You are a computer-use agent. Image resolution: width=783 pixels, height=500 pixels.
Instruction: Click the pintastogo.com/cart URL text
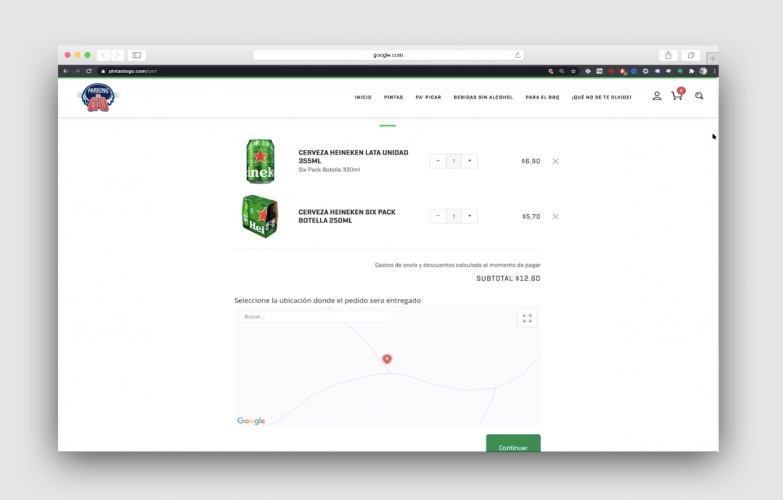132,71
